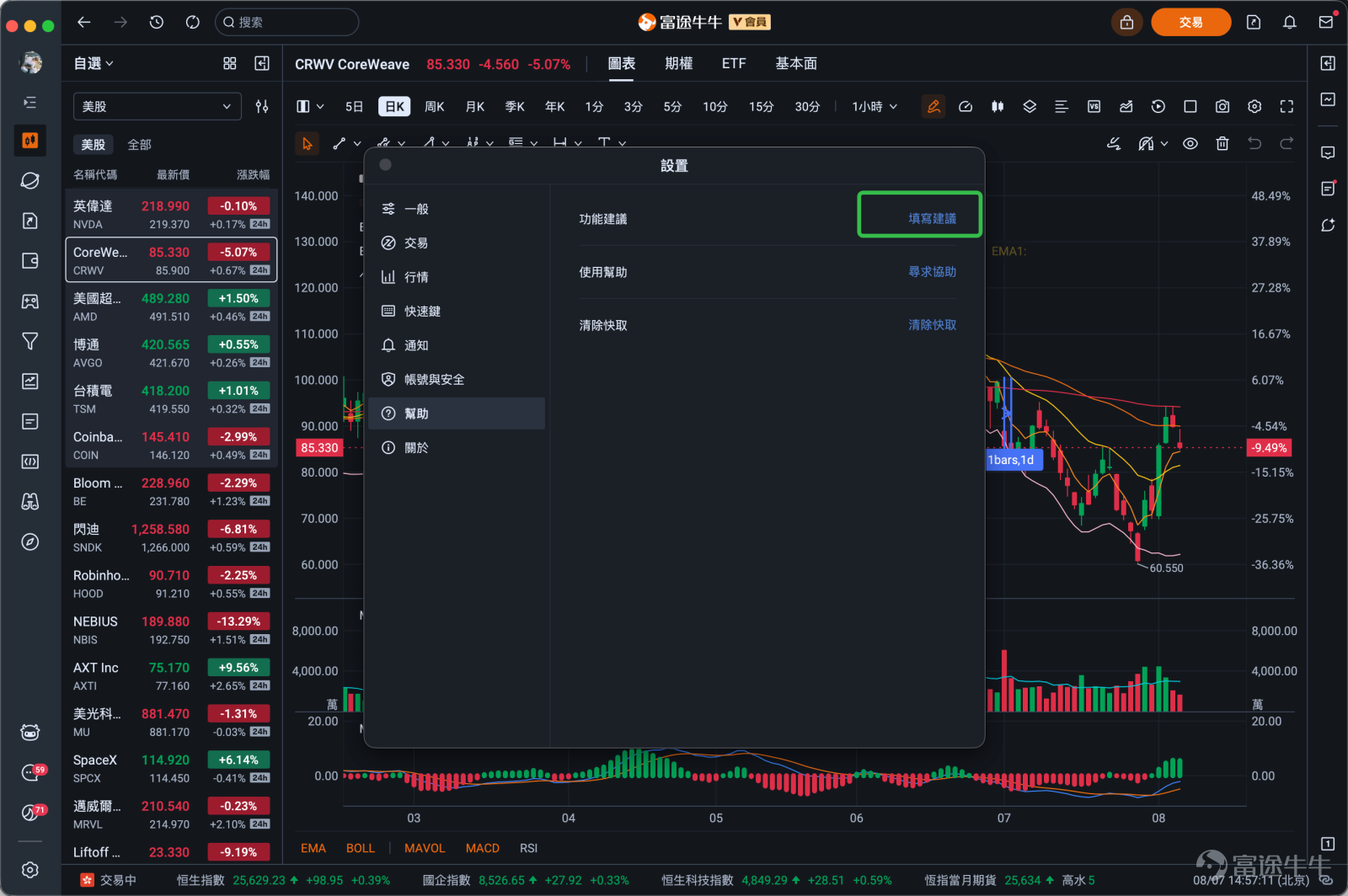The height and width of the screenshot is (896, 1348).
Task: Click the redo arrow in drawing toolbar
Action: [1286, 144]
